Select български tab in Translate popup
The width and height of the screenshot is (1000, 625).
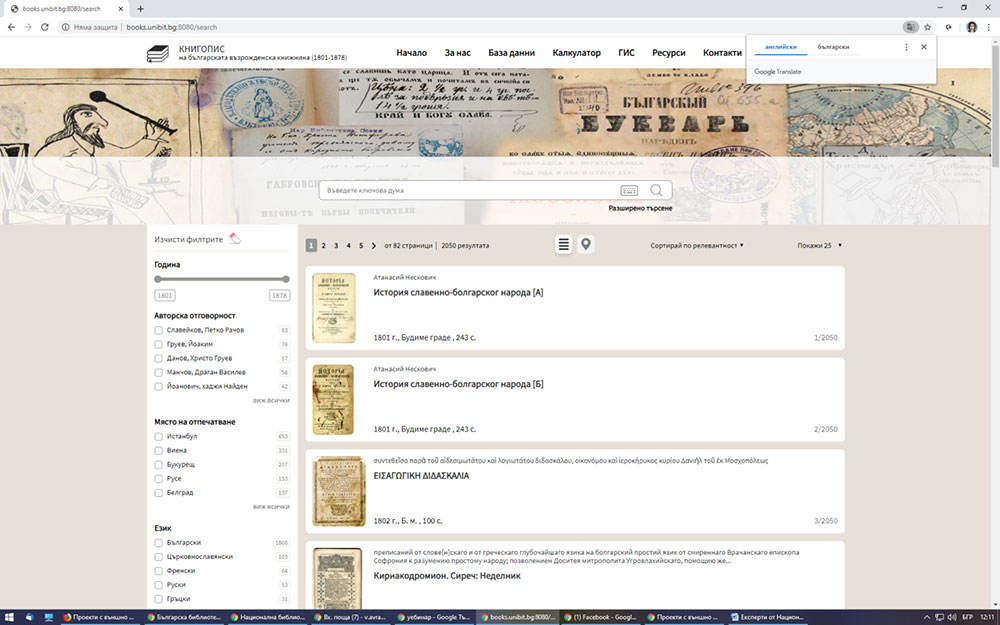(833, 47)
